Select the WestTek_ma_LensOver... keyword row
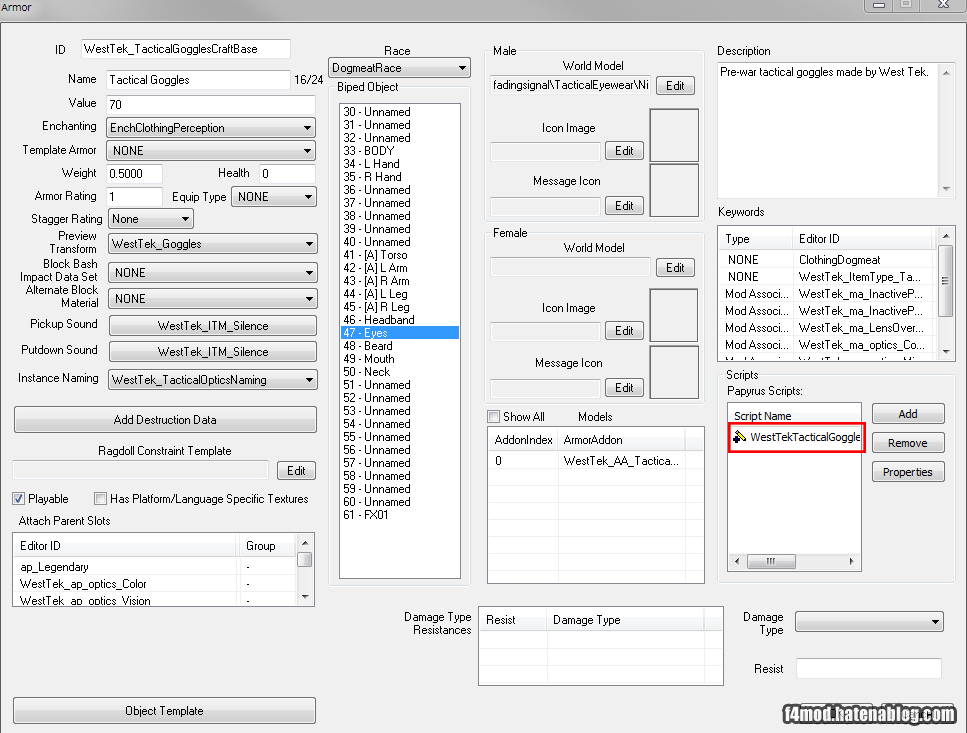 pyautogui.click(x=828, y=328)
